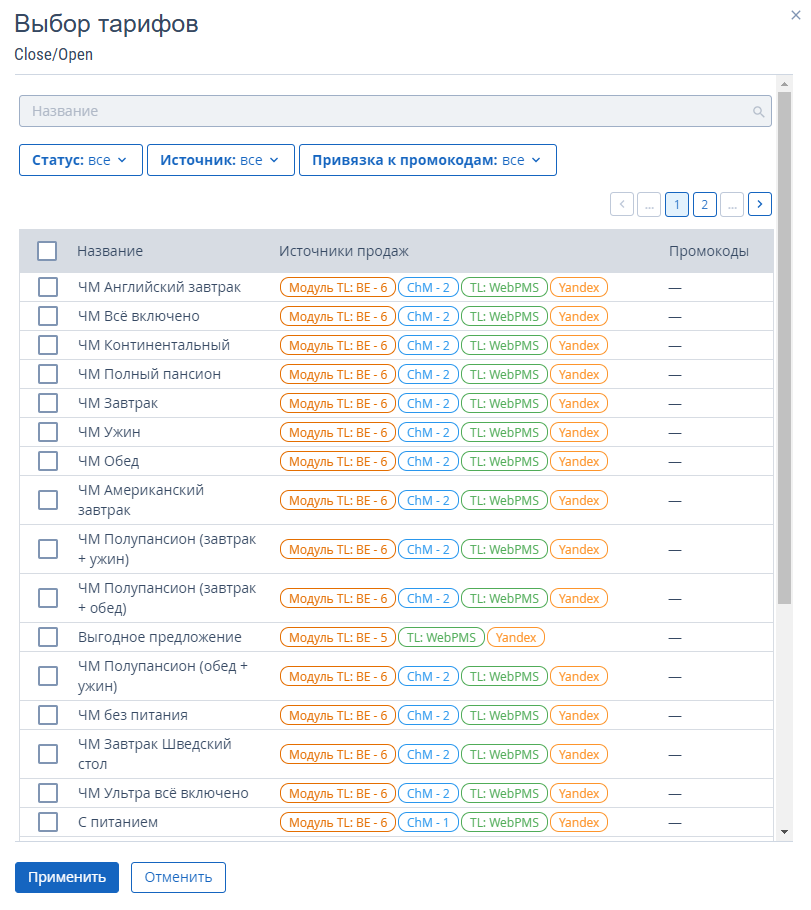This screenshot has height=910, width=811.
Task: Select page 1 in pagination
Action: coord(677,204)
